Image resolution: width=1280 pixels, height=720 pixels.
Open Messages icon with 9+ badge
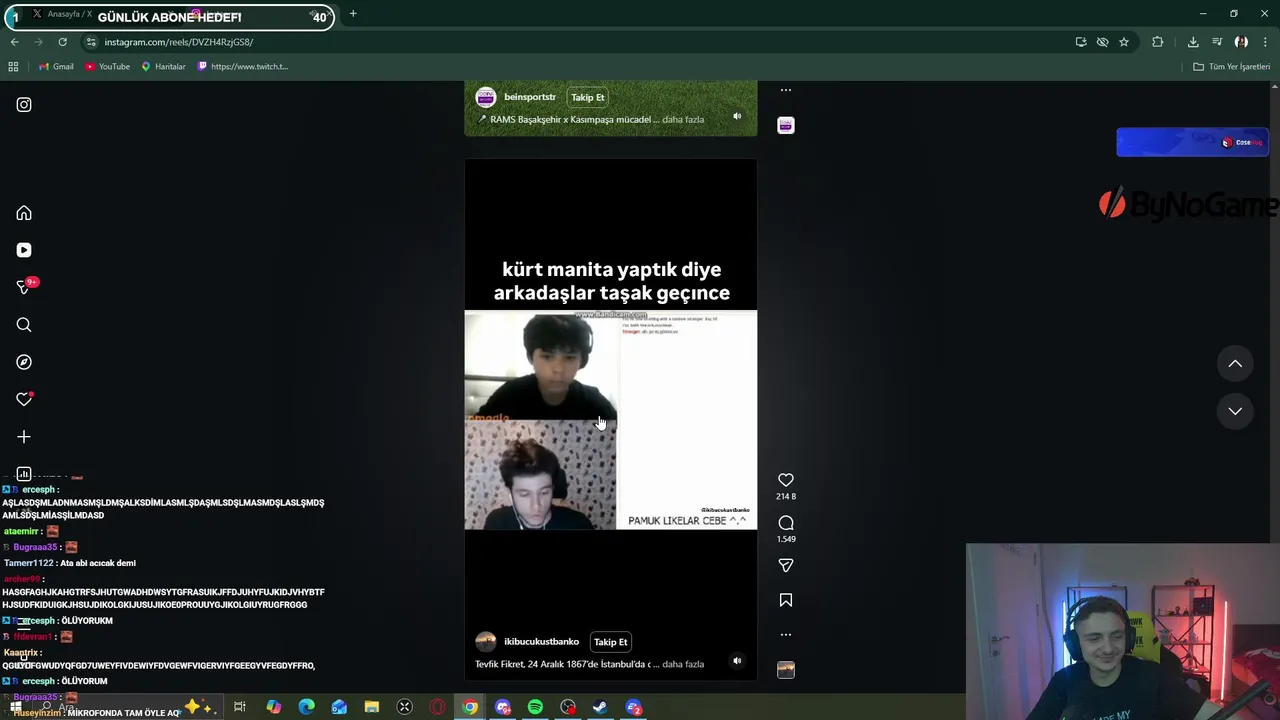24,287
